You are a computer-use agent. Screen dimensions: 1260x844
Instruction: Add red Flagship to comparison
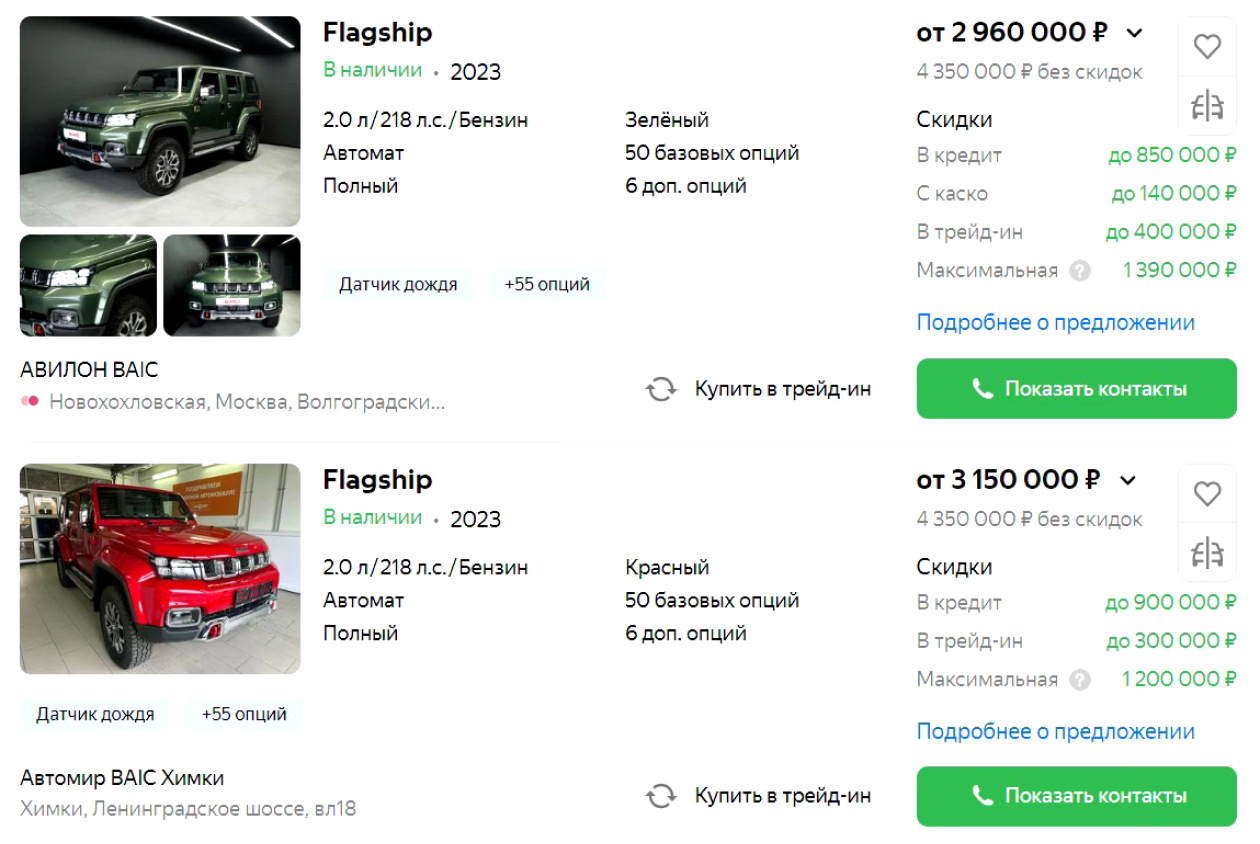1207,552
